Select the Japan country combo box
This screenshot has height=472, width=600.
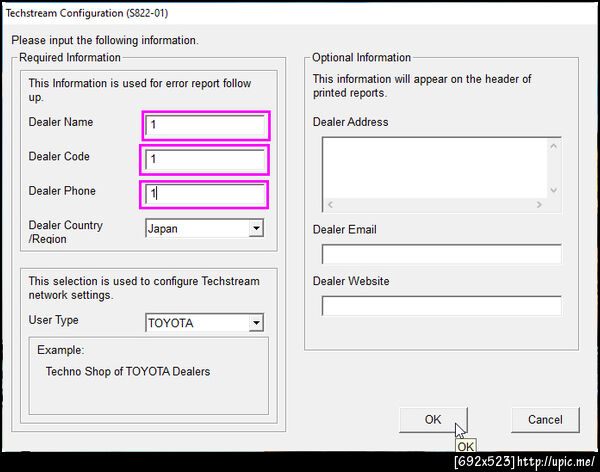(204, 229)
